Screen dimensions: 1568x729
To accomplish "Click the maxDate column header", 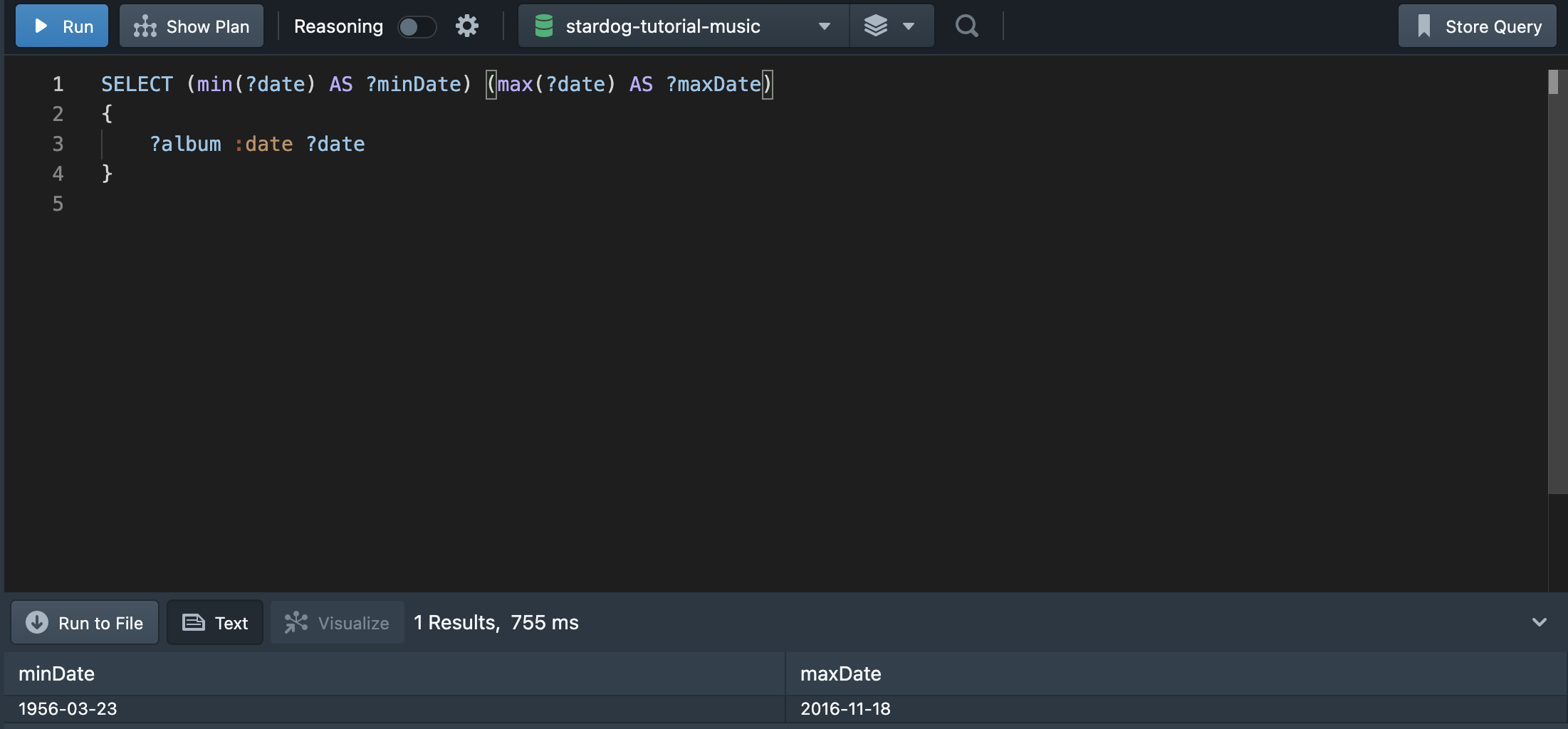I will coord(1176,673).
